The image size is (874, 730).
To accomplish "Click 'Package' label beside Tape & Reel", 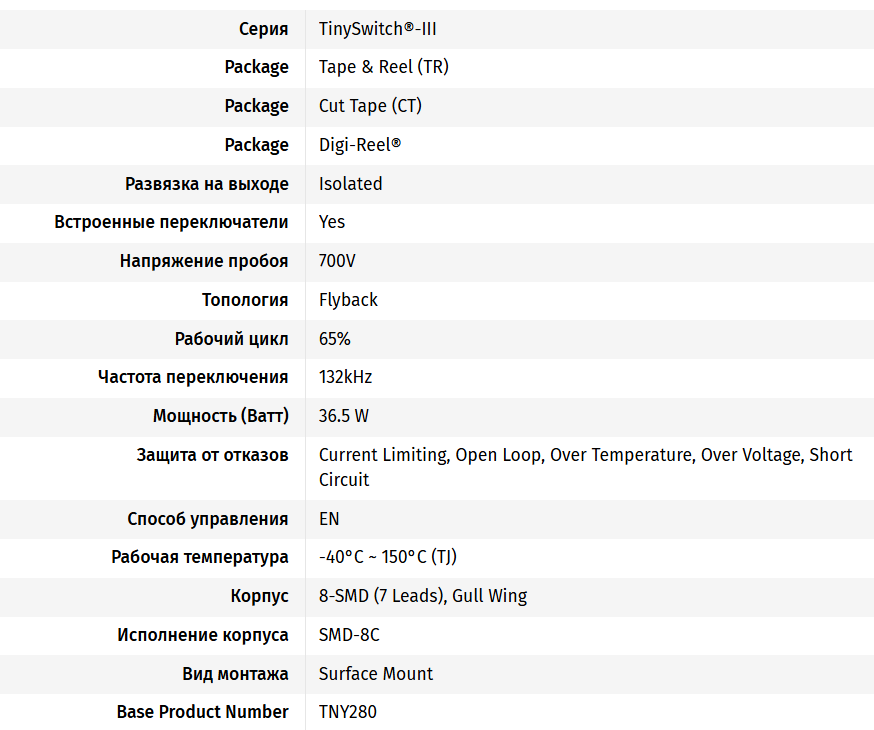I will [x=256, y=67].
